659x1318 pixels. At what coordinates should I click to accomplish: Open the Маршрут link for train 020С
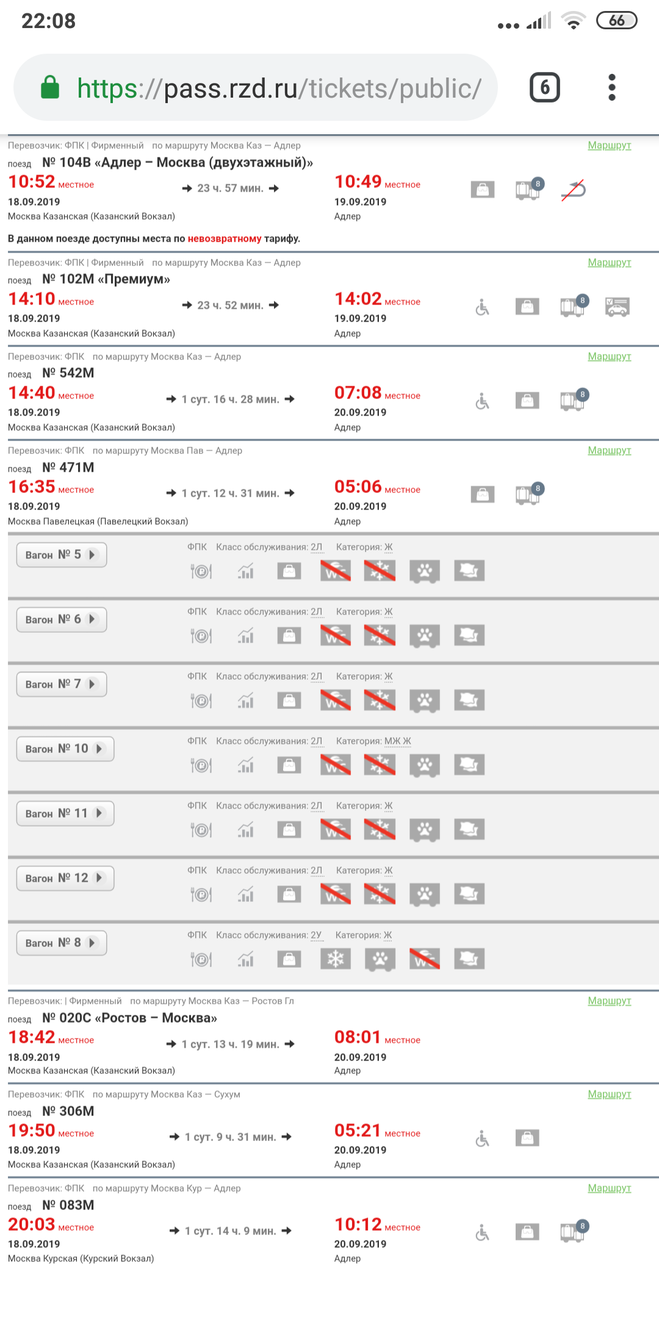click(x=609, y=1001)
